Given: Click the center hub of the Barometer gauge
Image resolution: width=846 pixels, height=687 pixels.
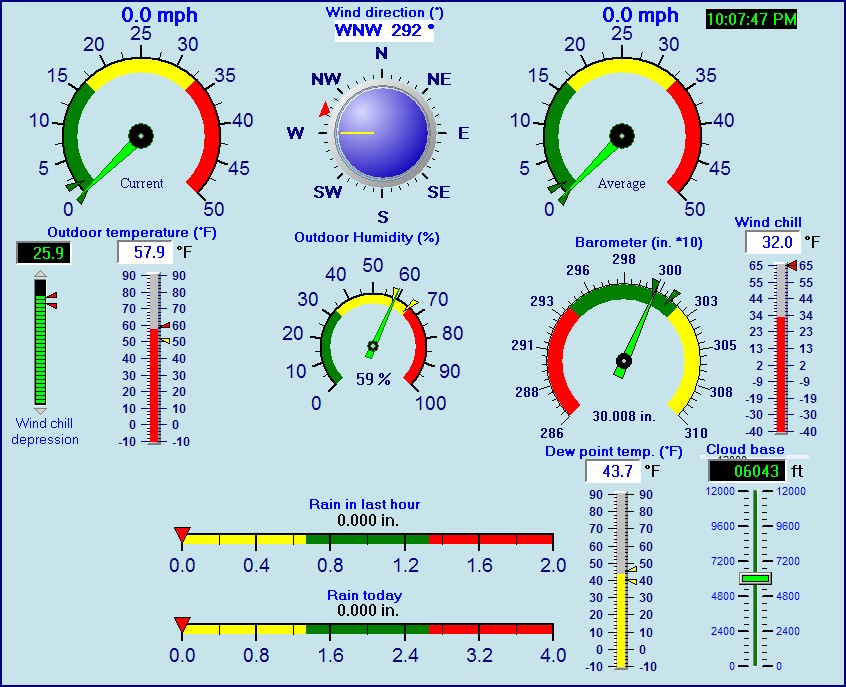Looking at the screenshot, I should (624, 360).
